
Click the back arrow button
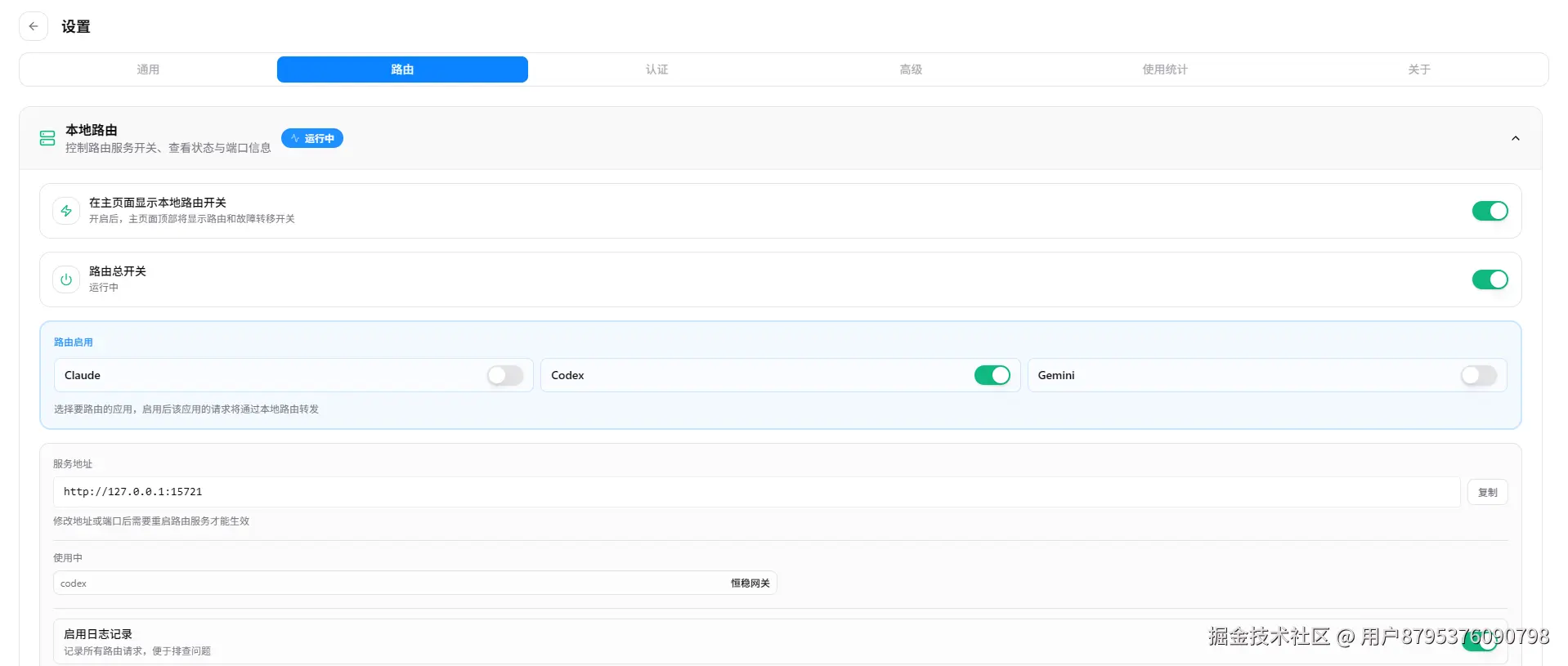(34, 26)
